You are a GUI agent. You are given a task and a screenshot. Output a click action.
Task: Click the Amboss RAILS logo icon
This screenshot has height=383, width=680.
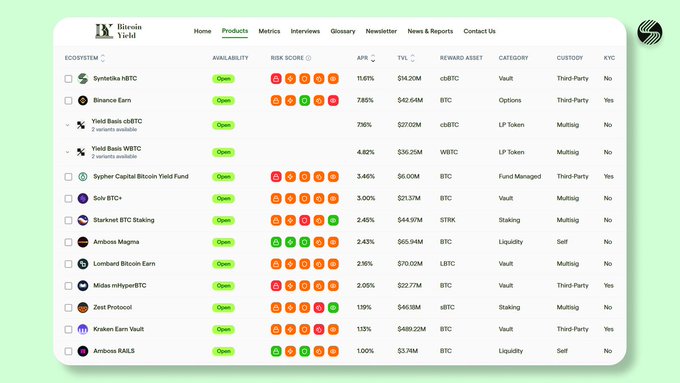tap(83, 351)
